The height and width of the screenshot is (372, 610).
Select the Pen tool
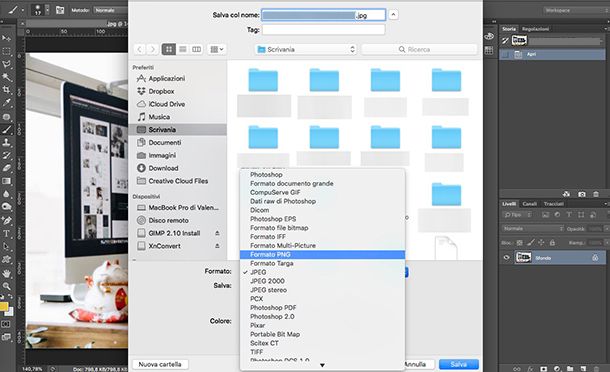[6, 220]
